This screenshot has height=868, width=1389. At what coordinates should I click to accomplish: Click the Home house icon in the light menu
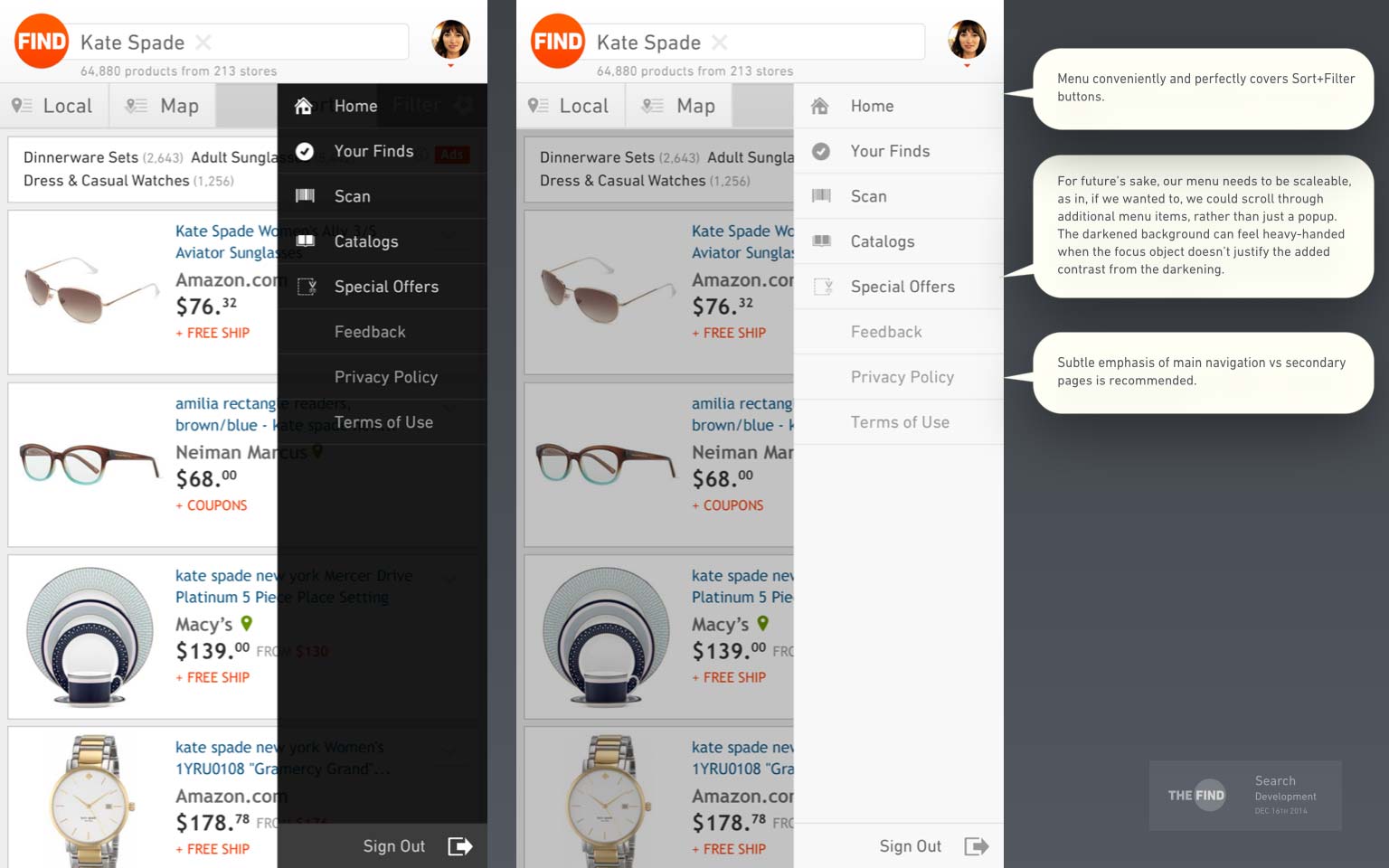[x=820, y=106]
